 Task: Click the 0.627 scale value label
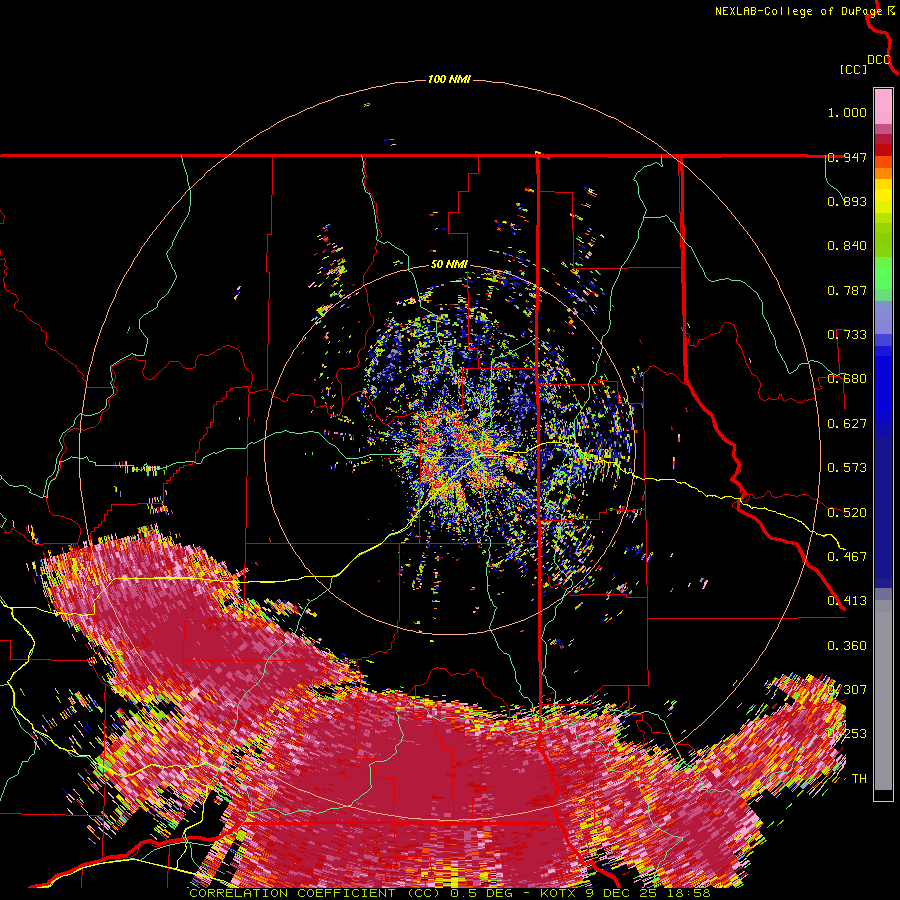click(x=847, y=424)
